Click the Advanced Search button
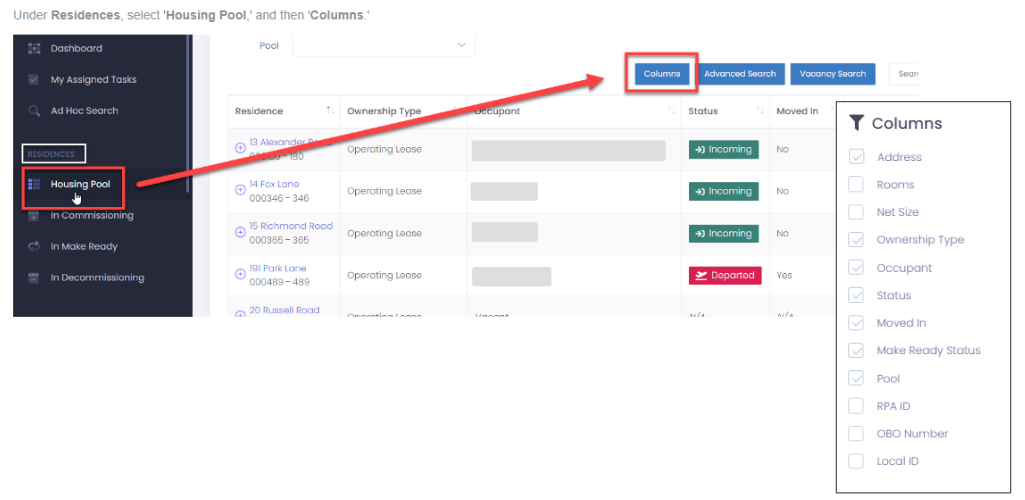This screenshot has width=1025, height=500. point(740,74)
